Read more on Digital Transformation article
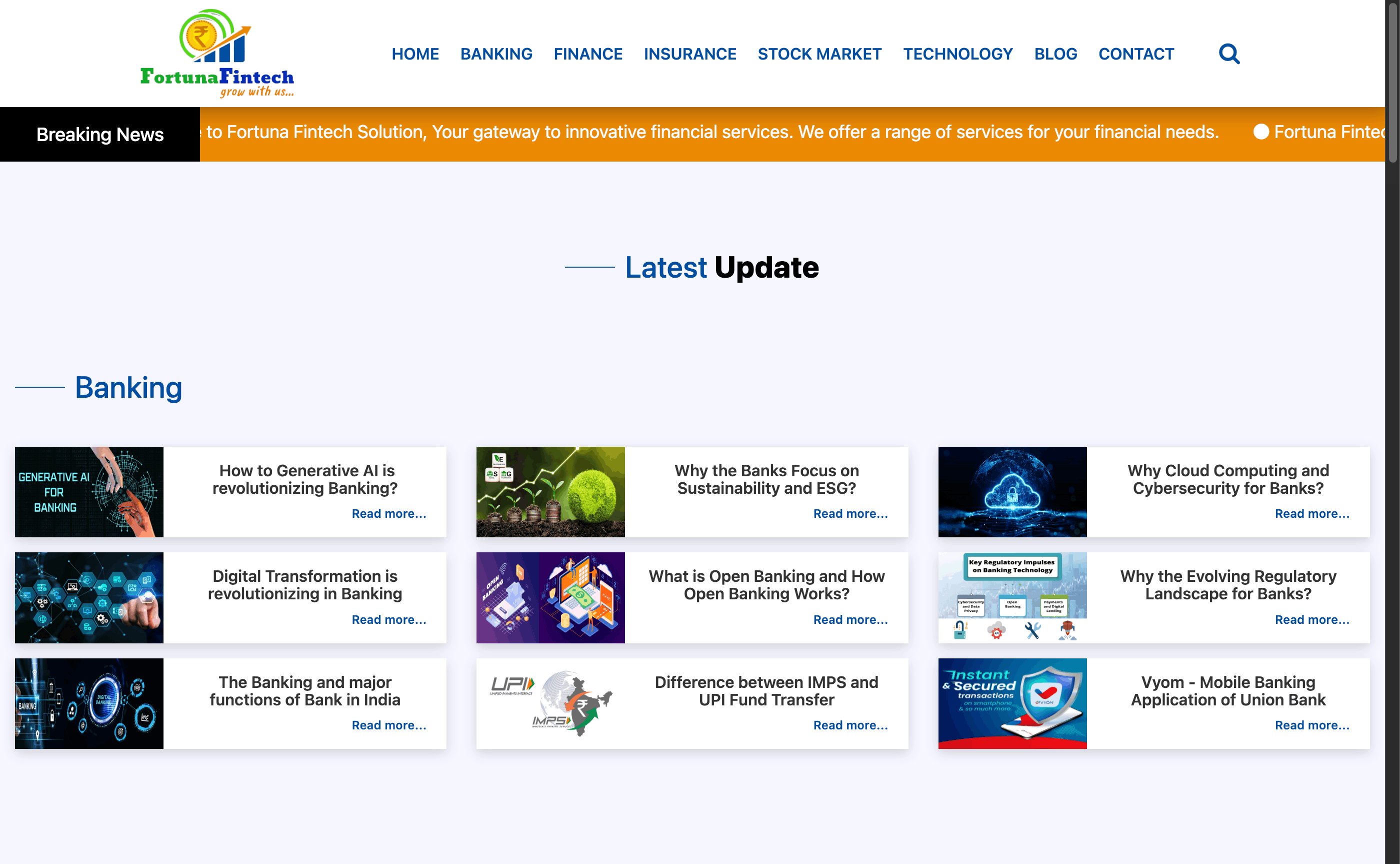 389,619
